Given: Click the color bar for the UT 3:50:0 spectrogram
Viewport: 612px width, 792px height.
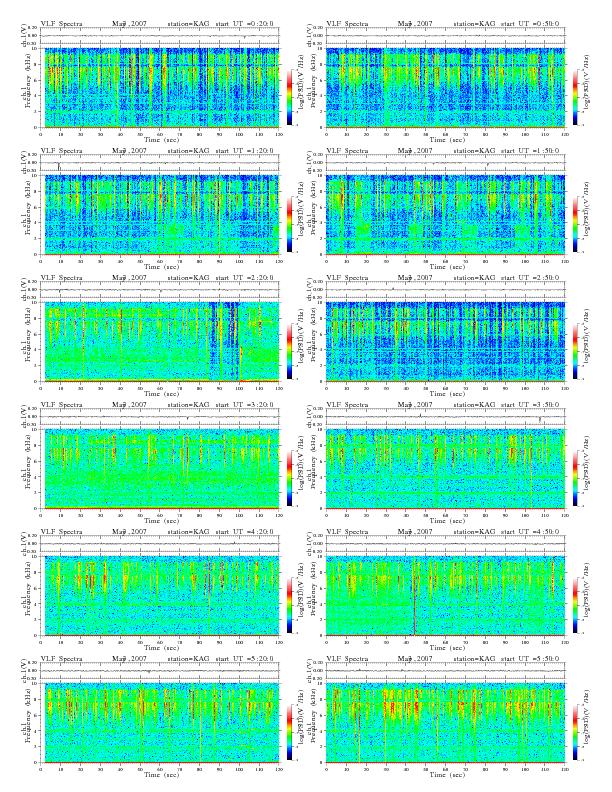Looking at the screenshot, I should point(576,478).
